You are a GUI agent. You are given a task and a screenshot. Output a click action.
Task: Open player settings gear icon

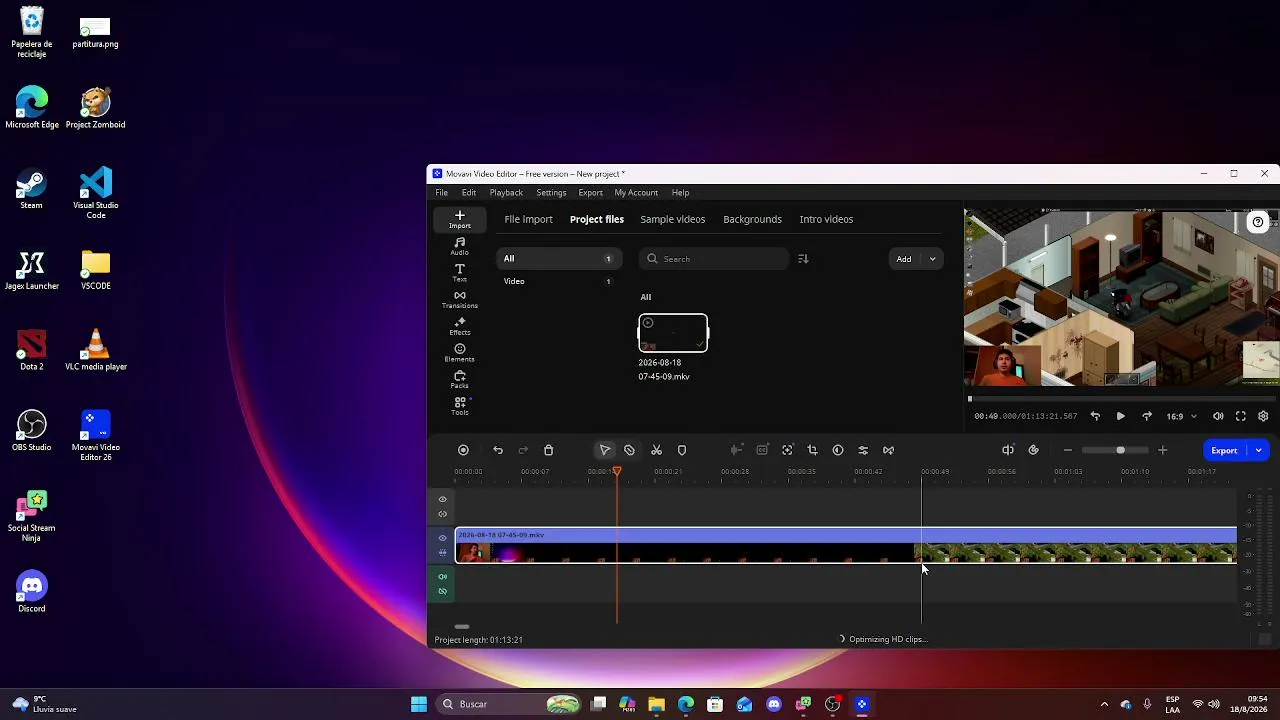click(1263, 416)
